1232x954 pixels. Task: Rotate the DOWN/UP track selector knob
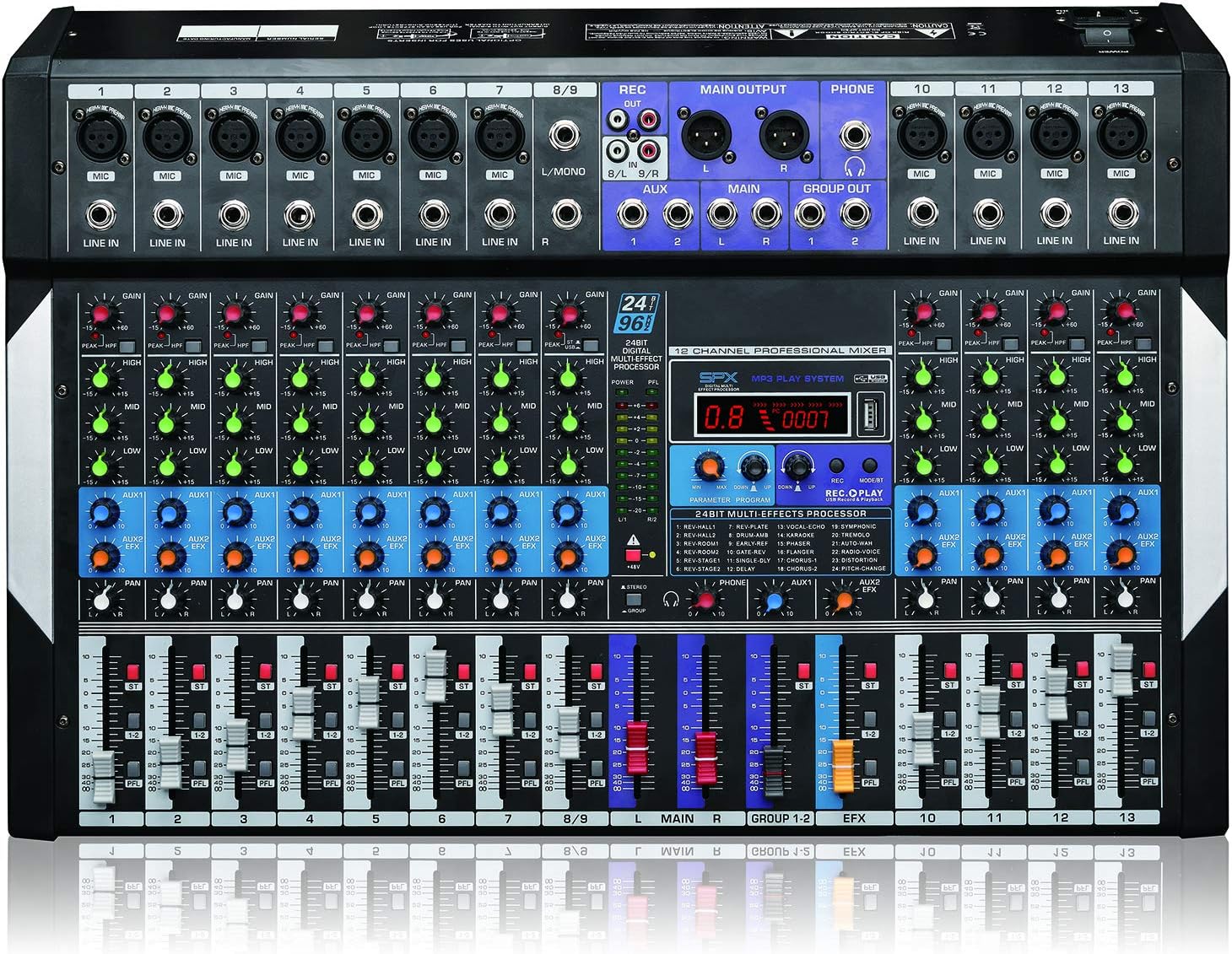tap(797, 467)
